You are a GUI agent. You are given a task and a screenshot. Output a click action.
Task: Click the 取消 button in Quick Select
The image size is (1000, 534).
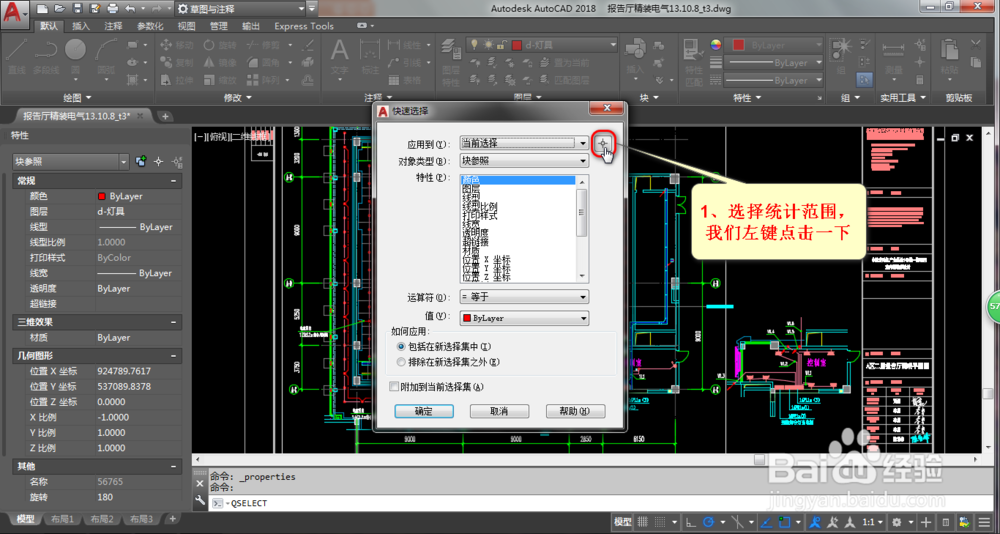[499, 412]
